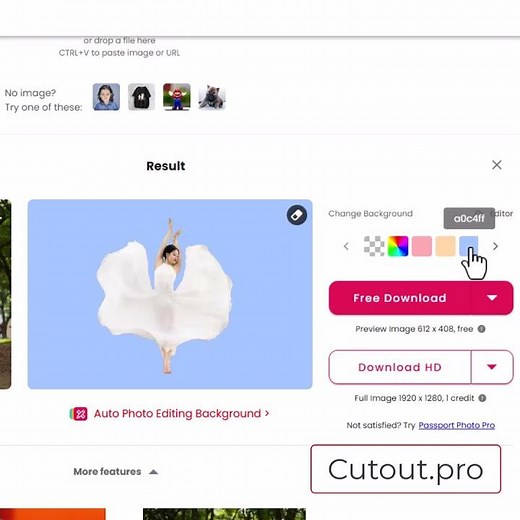Click the Auto Photo Editing app icon
520x520 pixels.
[x=79, y=414]
